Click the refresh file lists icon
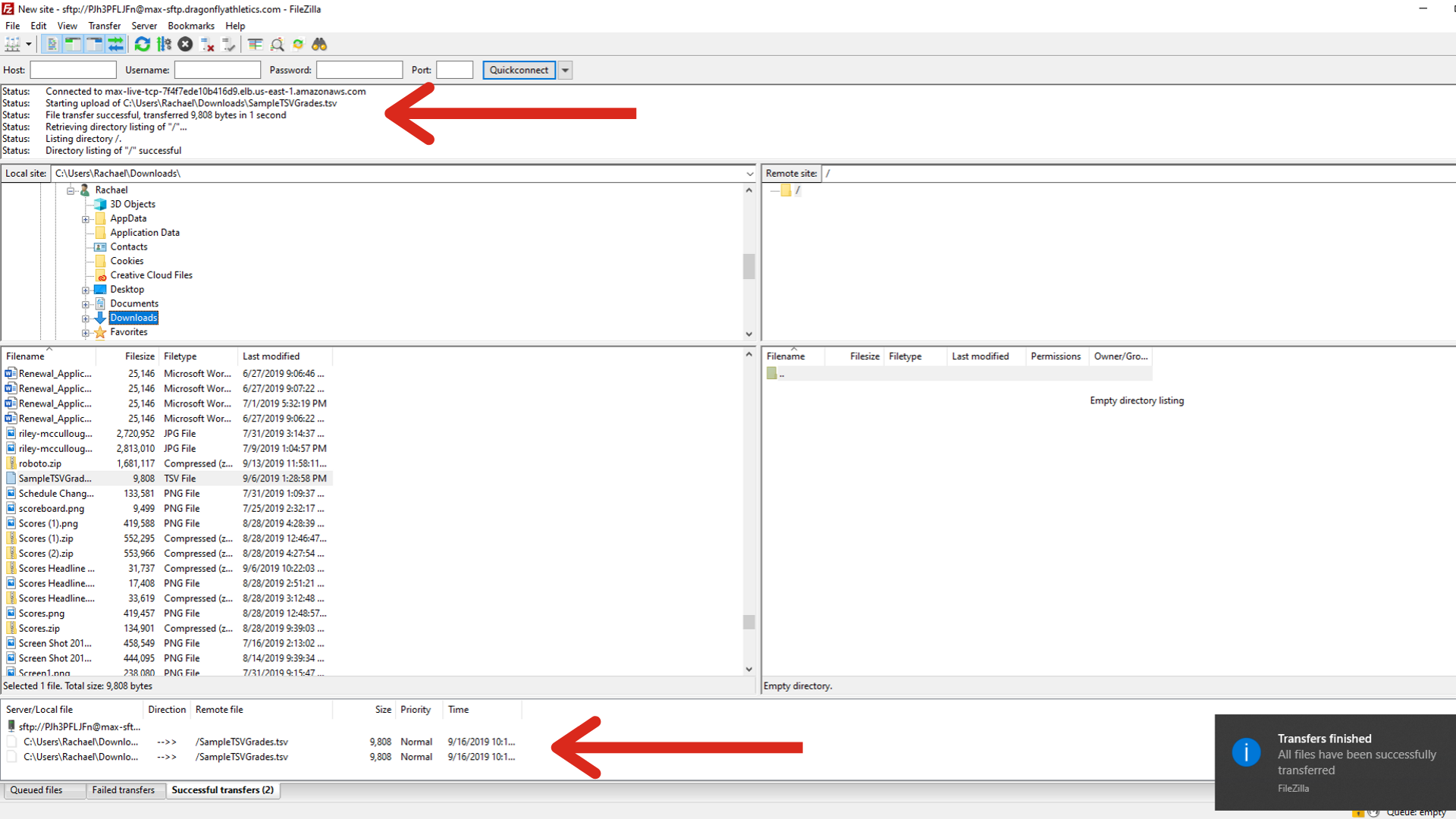This screenshot has height=819, width=1456. [x=142, y=45]
